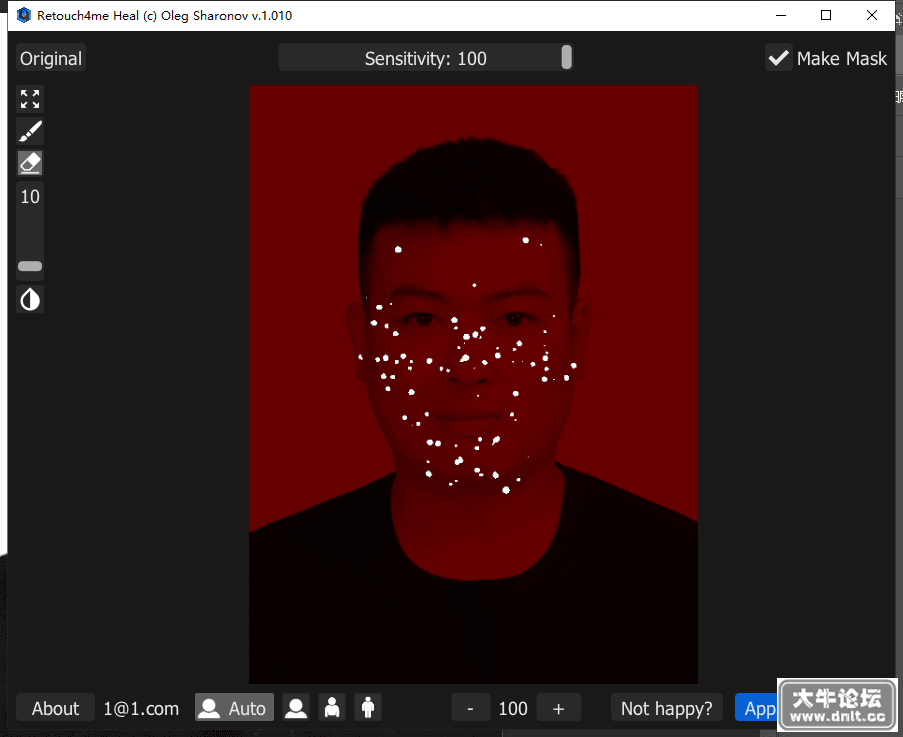Minimize the Retouch4me Heal window
The width and height of the screenshot is (903, 737).
click(781, 15)
